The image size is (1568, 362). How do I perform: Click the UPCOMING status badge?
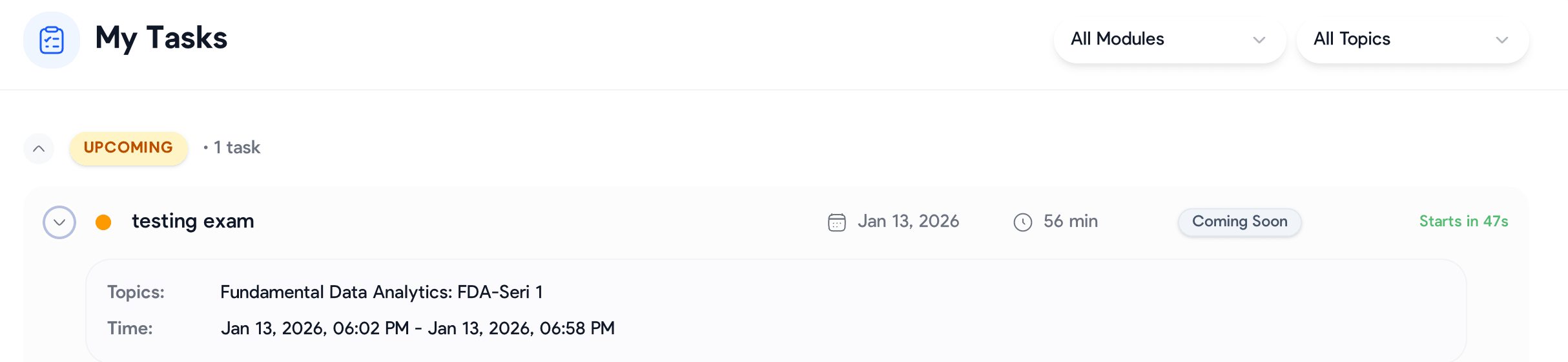click(129, 148)
